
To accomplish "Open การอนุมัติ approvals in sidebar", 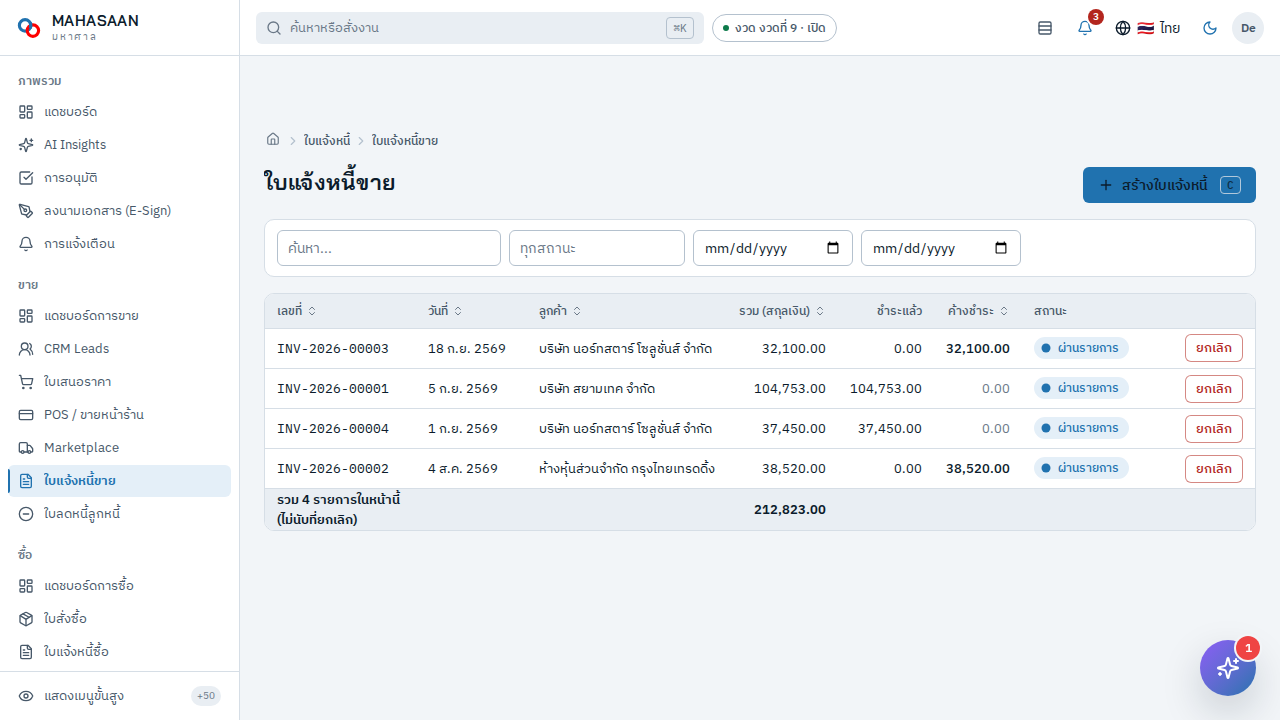I will point(120,178).
